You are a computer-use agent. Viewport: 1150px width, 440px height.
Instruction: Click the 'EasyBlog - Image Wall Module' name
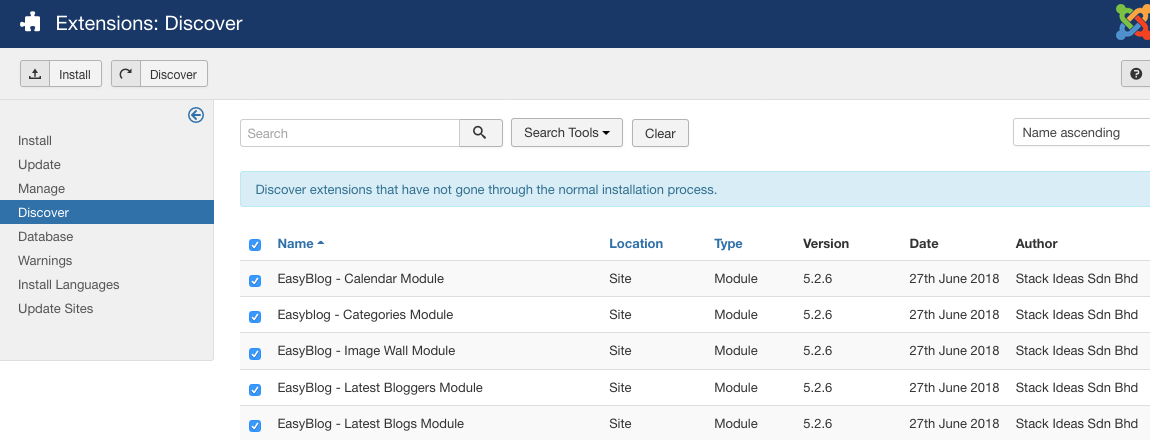(367, 351)
